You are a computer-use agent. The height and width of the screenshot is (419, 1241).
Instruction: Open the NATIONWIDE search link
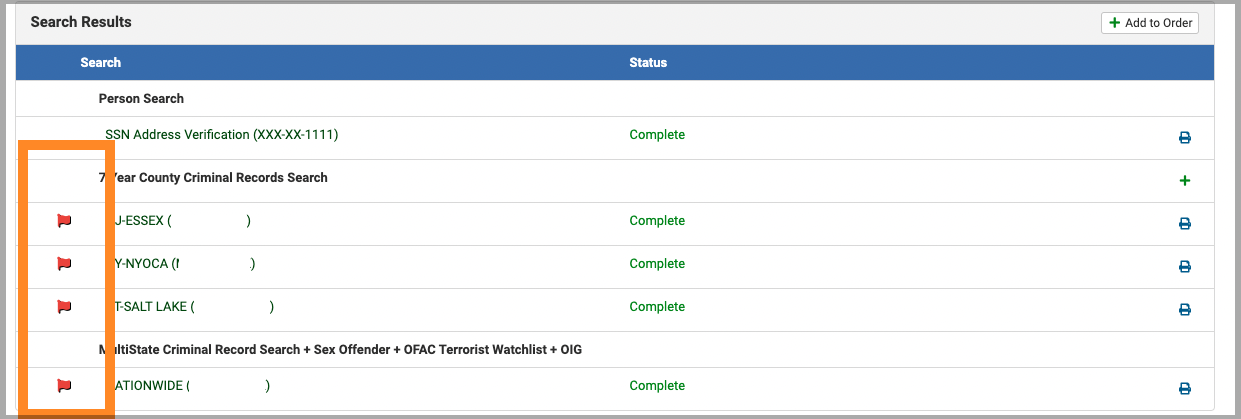coord(187,386)
